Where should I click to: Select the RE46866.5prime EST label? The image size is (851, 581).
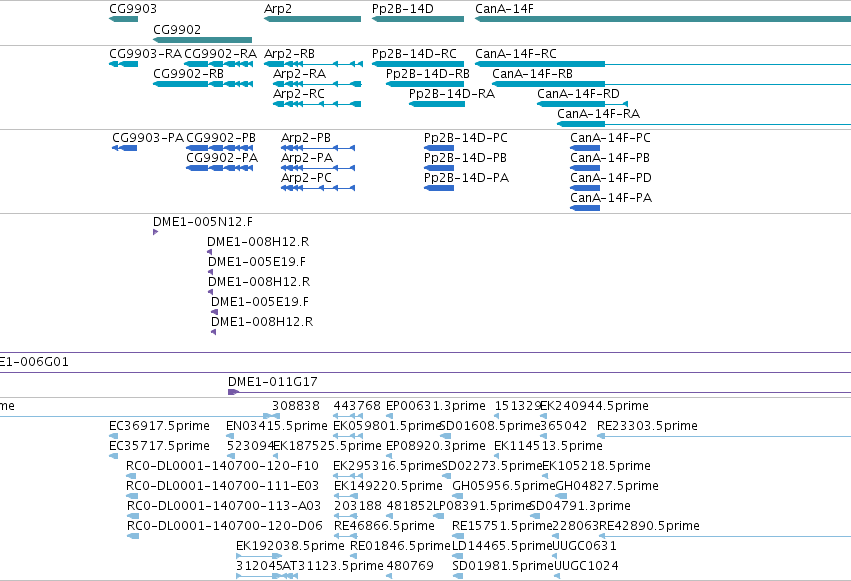tap(384, 526)
